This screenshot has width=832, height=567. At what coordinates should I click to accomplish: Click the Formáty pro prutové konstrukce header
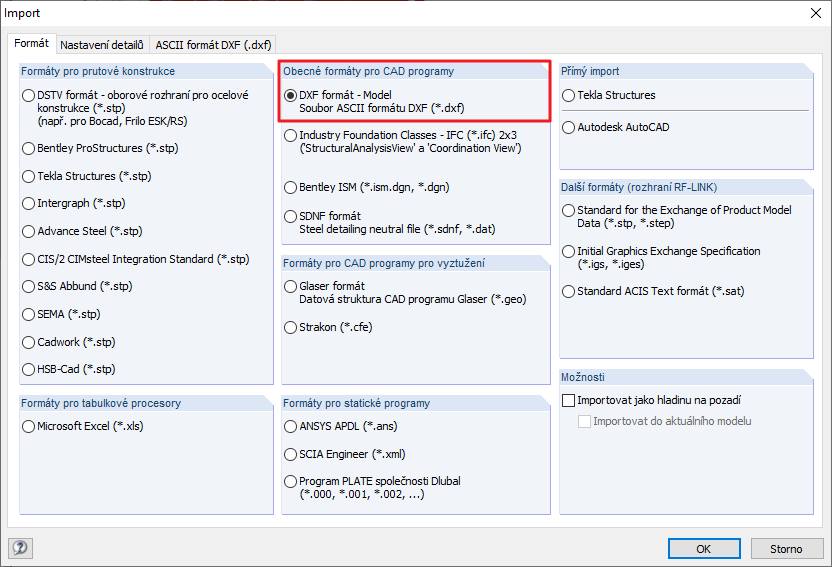coord(98,71)
